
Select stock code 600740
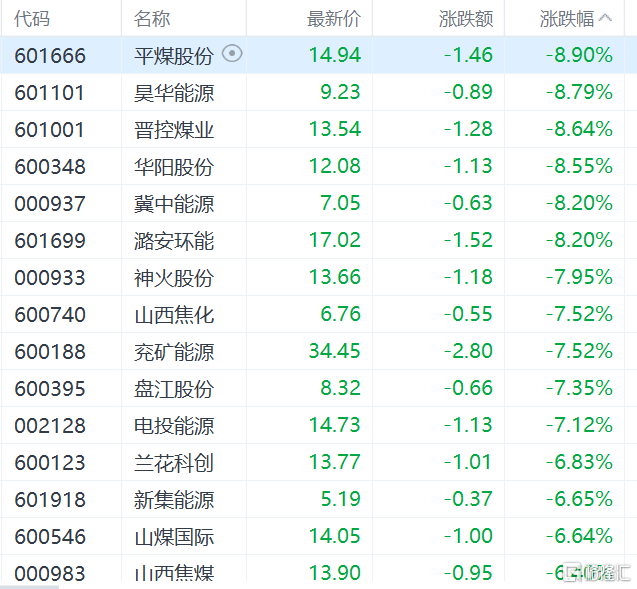click(x=50, y=314)
